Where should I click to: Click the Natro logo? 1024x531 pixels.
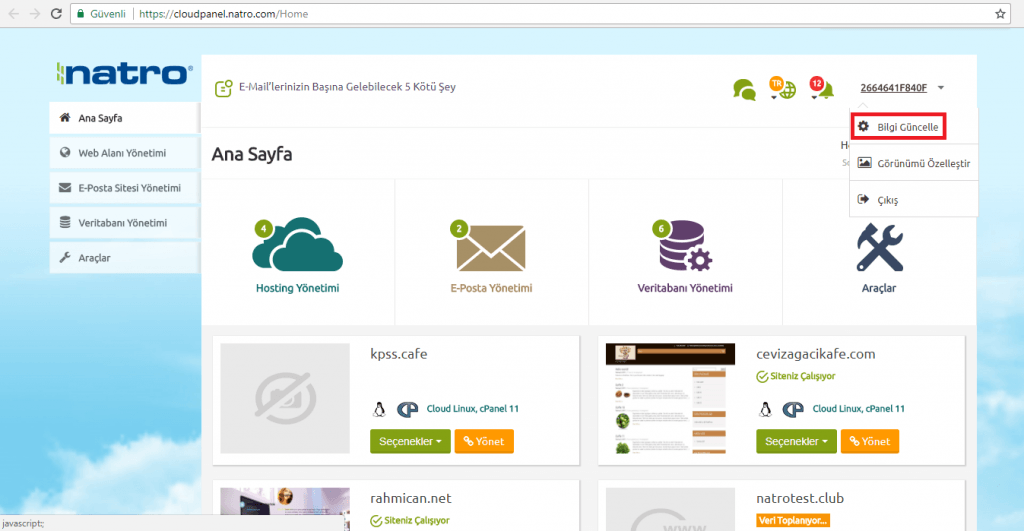[125, 74]
